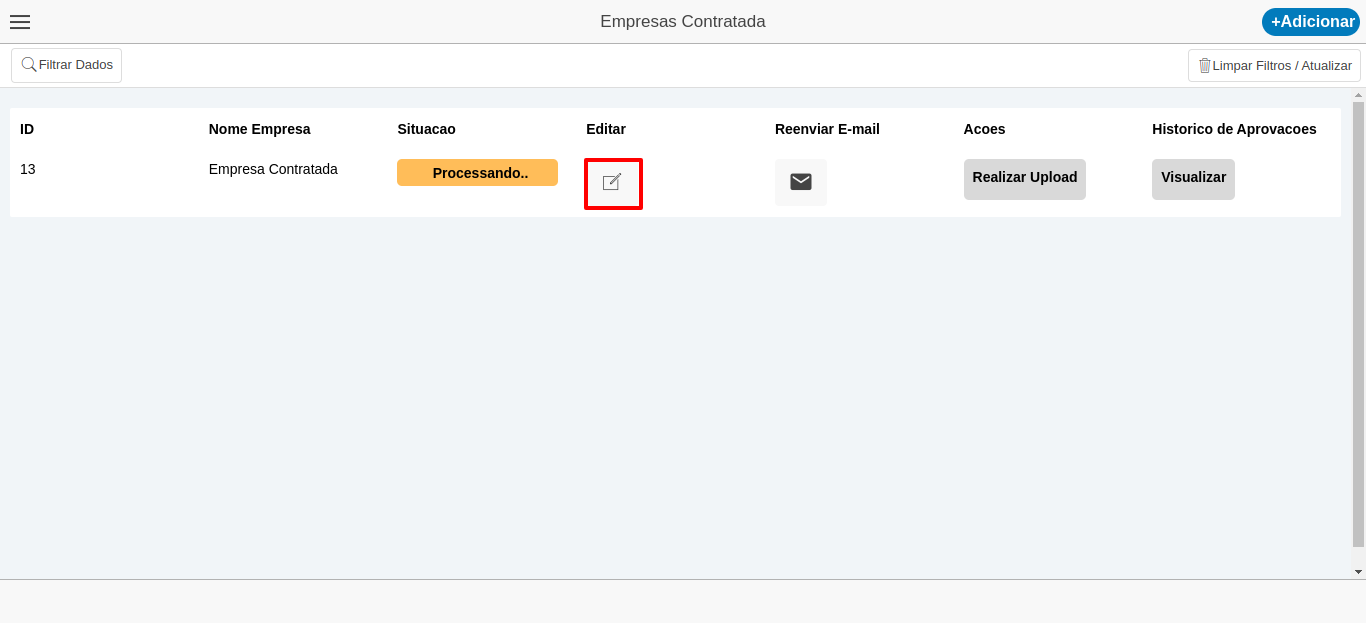Click the edit pencil icon for company 13

(612, 183)
